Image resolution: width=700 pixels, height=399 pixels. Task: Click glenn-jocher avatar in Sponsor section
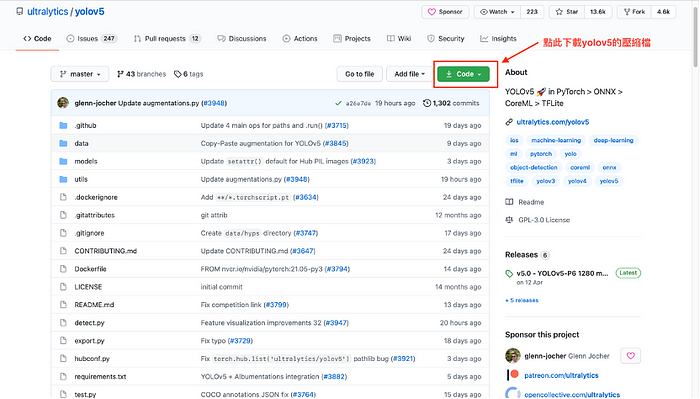click(x=513, y=356)
